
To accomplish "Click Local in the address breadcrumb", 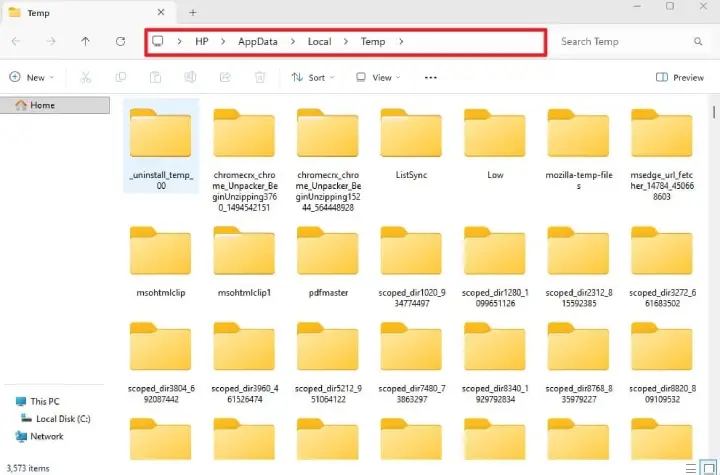I will coord(319,41).
